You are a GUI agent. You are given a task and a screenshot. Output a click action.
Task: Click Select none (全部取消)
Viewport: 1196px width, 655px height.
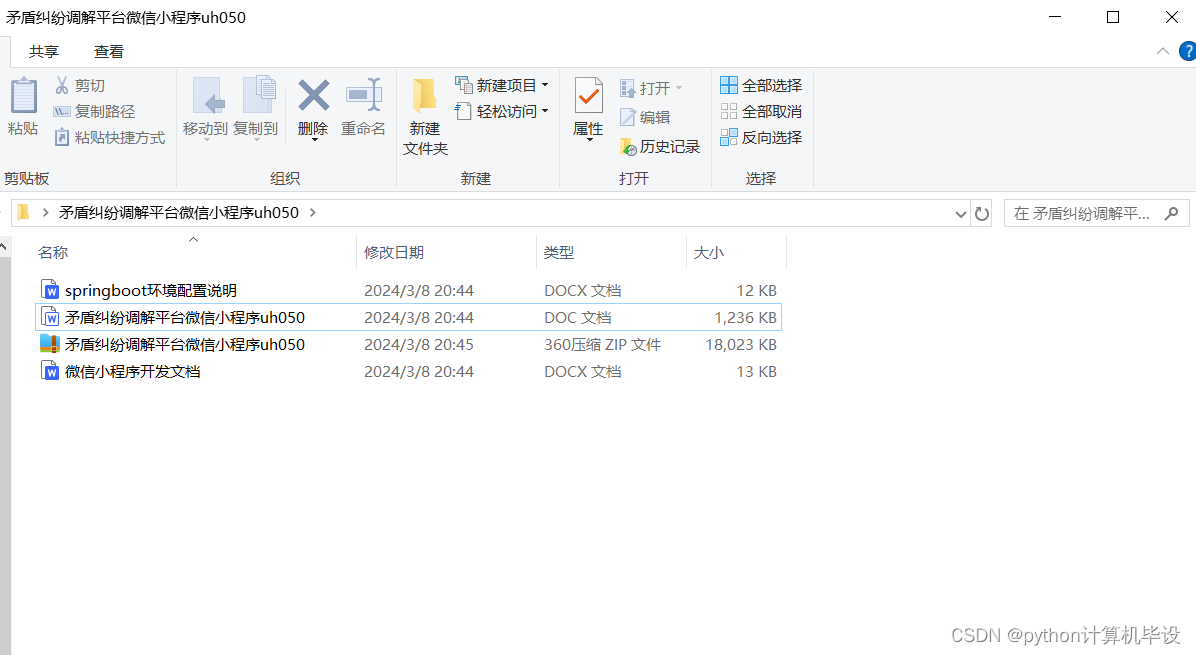(x=761, y=111)
